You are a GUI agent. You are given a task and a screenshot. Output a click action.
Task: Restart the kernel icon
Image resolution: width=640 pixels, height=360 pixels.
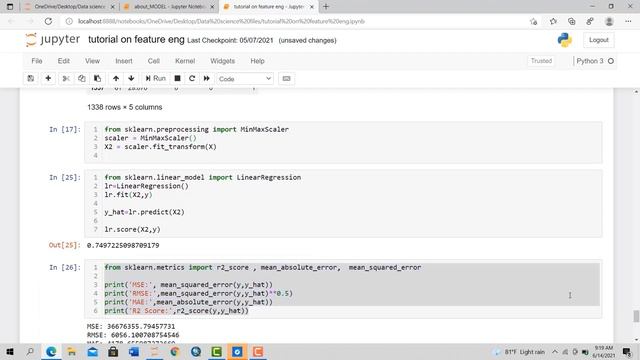192,78
